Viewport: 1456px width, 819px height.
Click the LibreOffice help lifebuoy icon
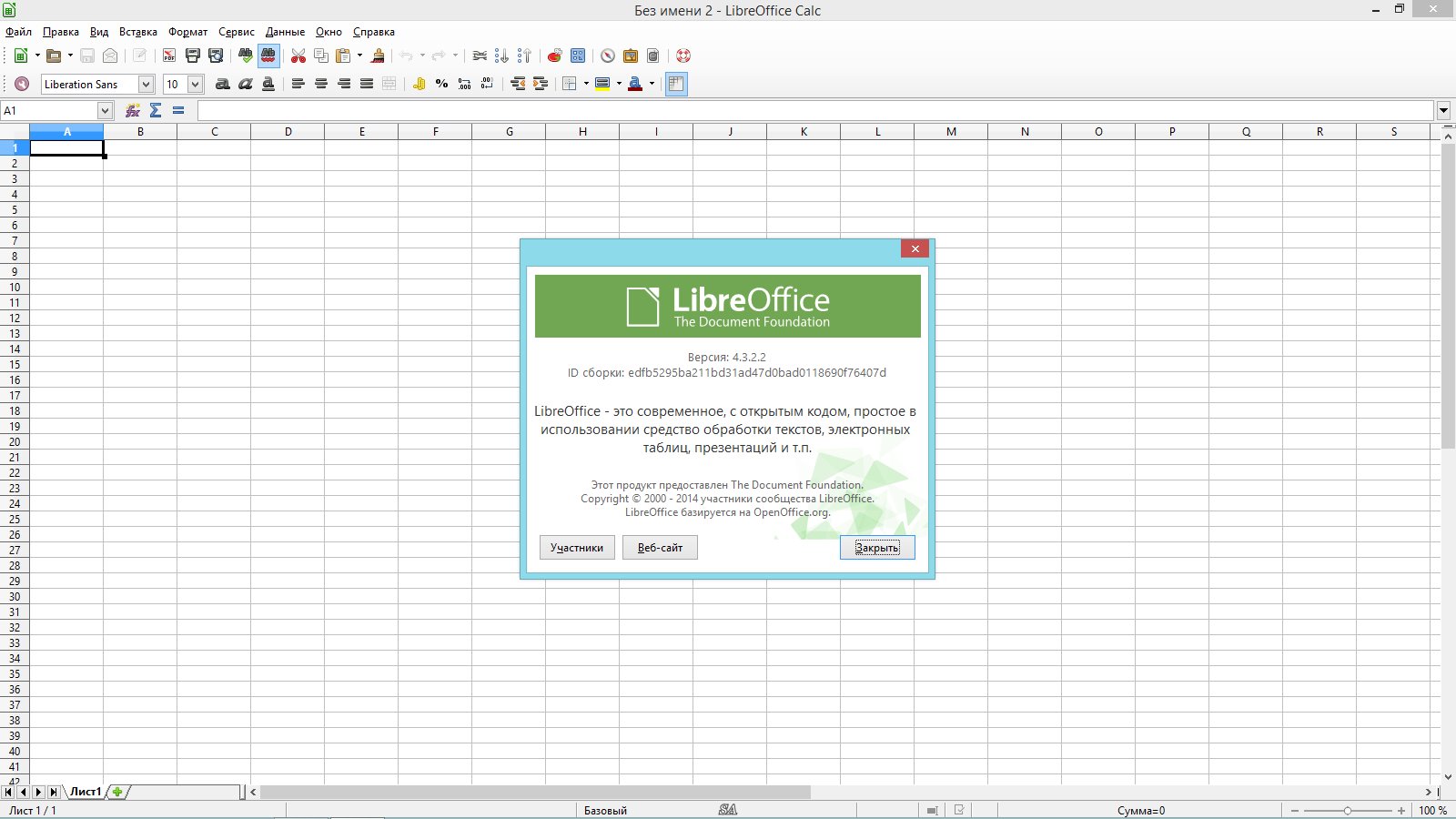tap(683, 56)
